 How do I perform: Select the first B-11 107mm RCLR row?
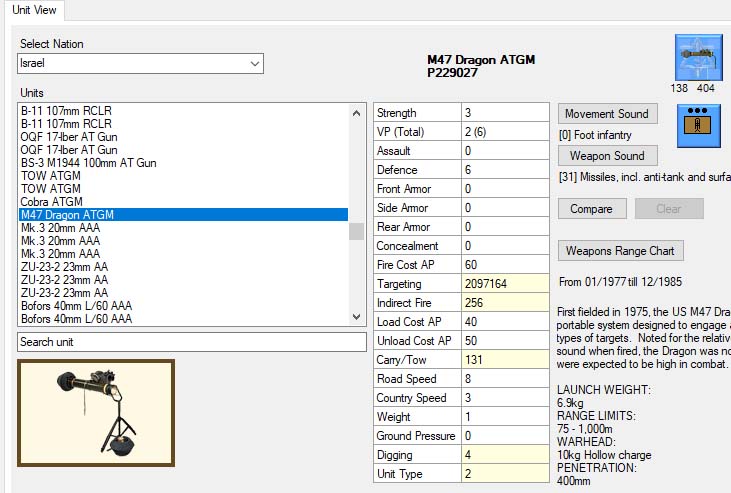point(184,111)
